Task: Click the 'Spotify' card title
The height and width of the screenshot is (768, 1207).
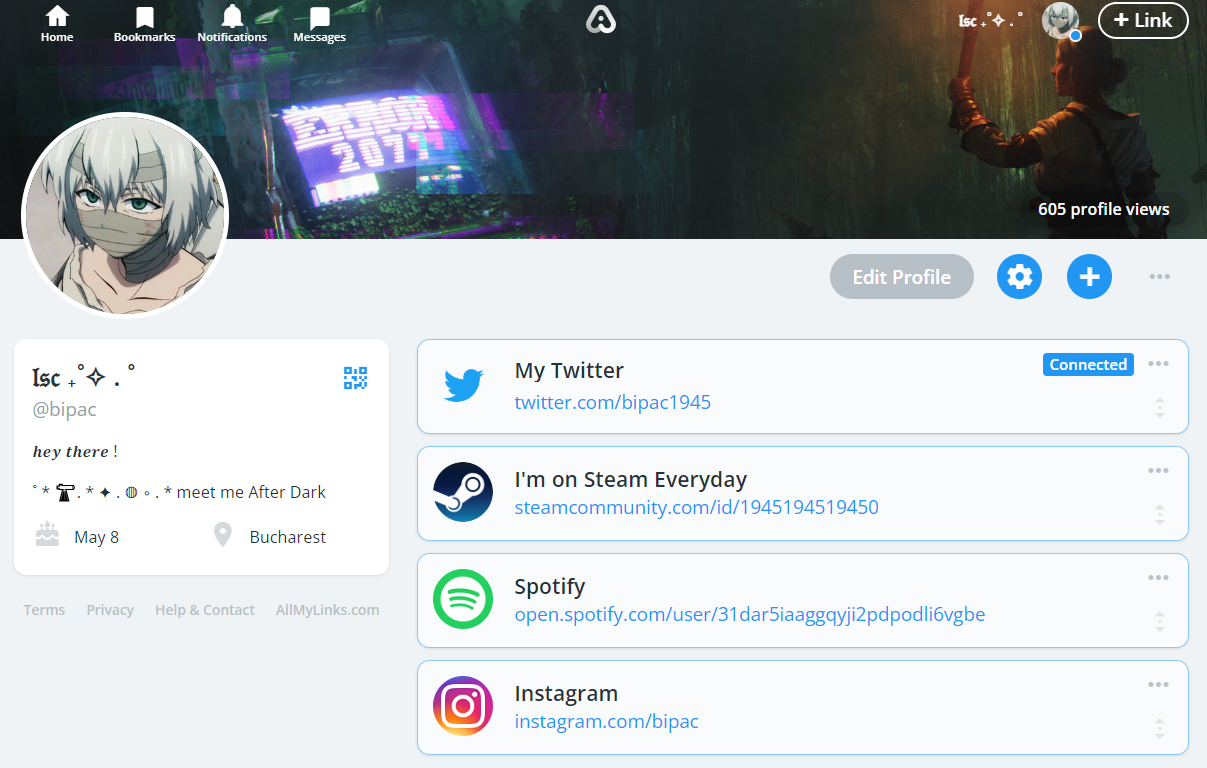Action: (550, 587)
